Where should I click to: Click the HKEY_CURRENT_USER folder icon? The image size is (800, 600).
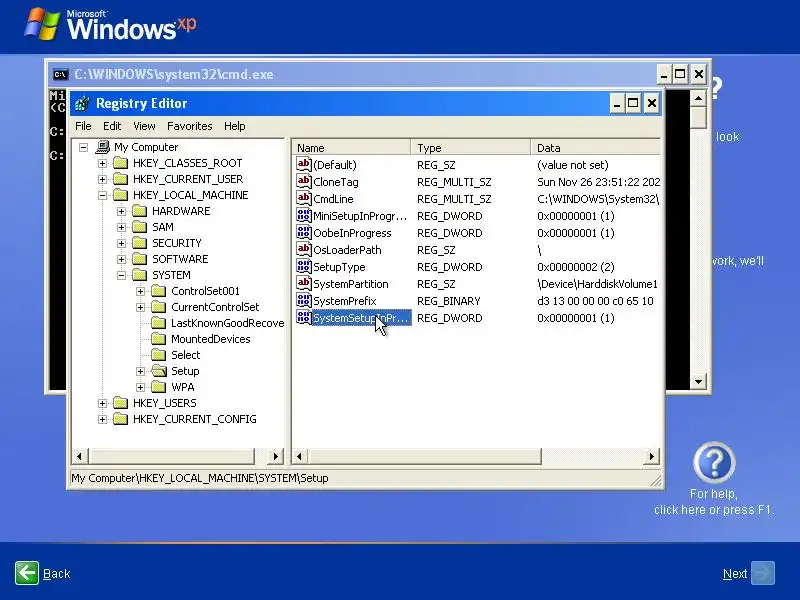click(121, 179)
